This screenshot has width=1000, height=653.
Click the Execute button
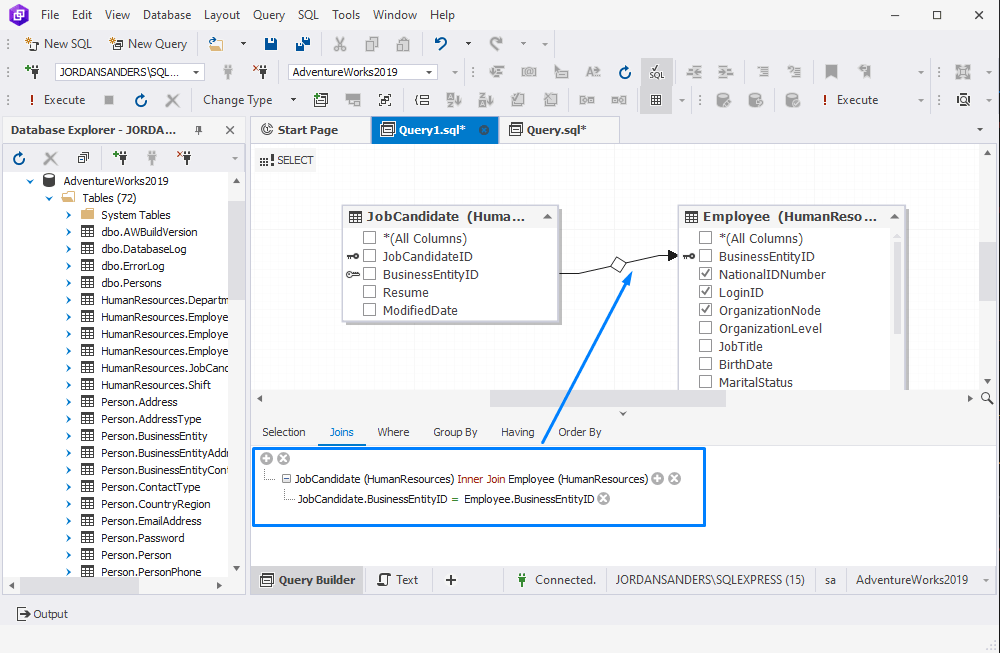tap(63, 99)
